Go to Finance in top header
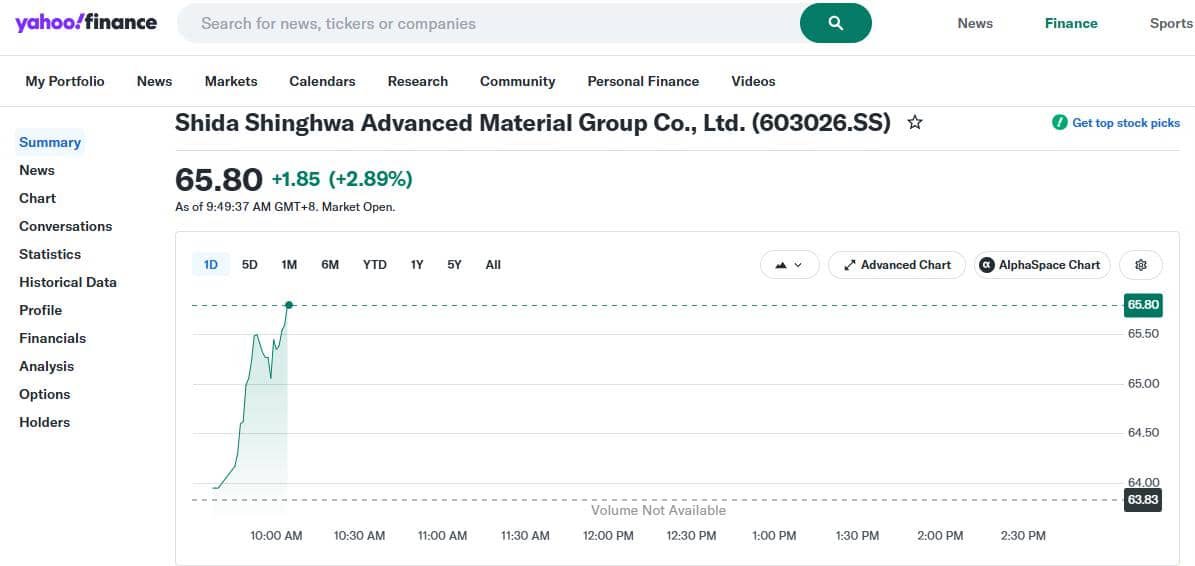The height and width of the screenshot is (566, 1195). coord(1071,24)
